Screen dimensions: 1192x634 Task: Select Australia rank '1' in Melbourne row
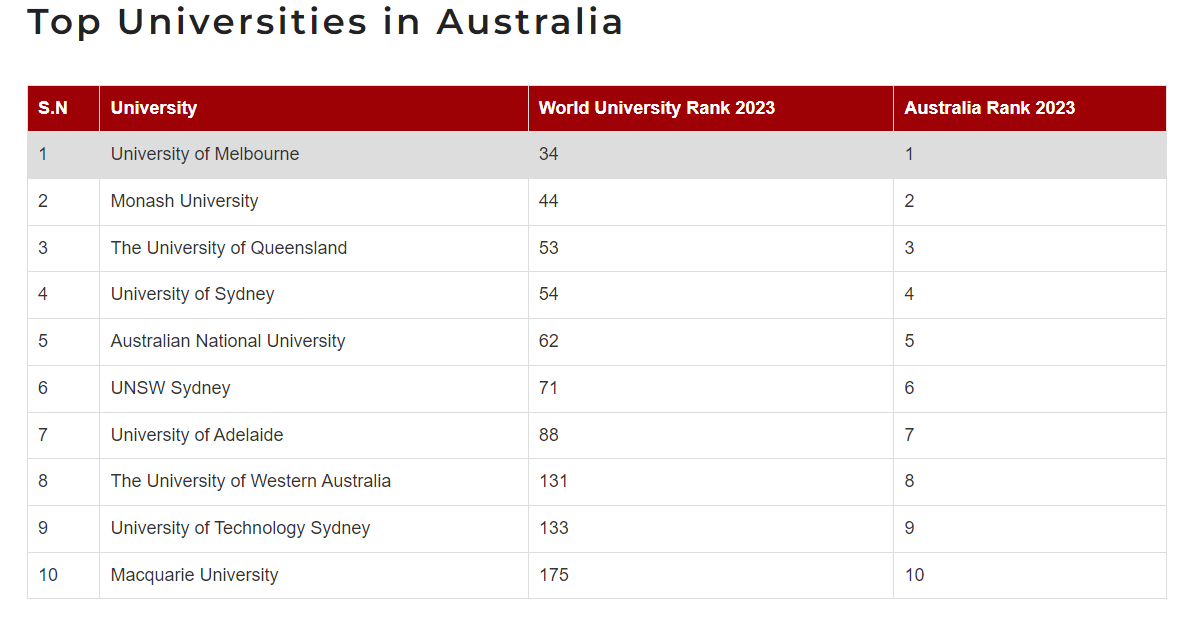pyautogui.click(x=909, y=154)
